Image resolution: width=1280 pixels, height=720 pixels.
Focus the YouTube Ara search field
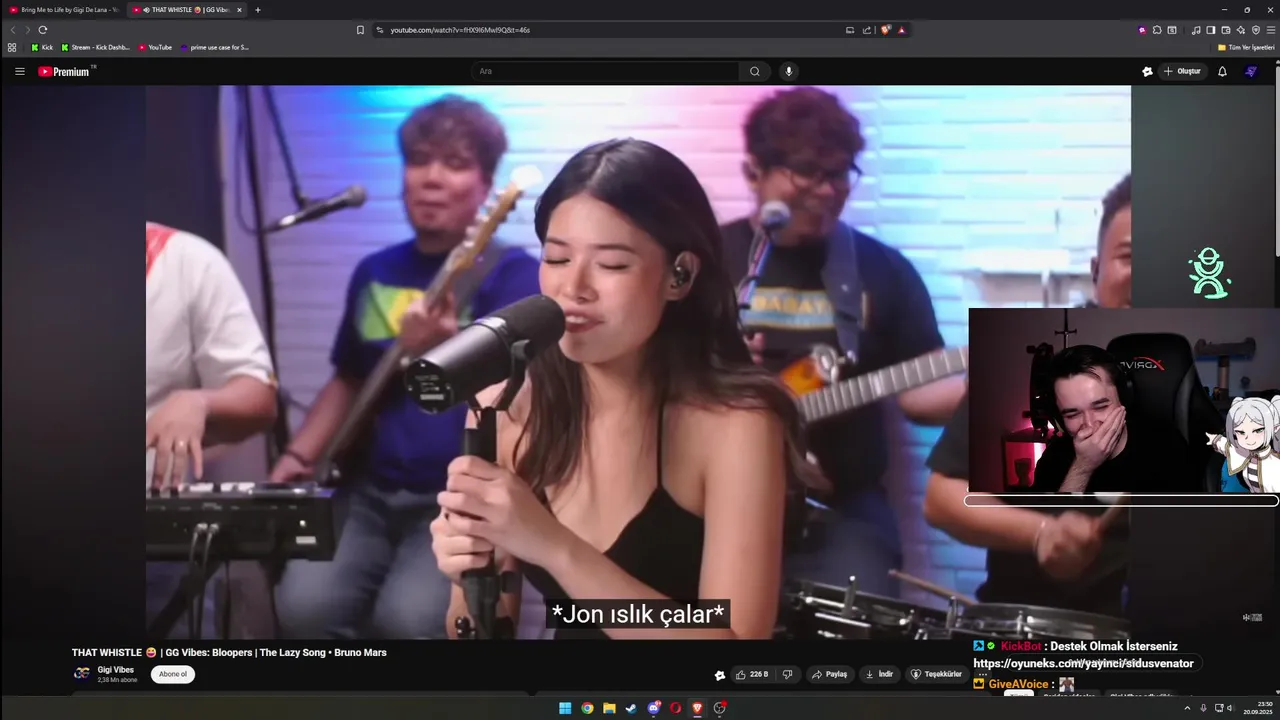[605, 71]
